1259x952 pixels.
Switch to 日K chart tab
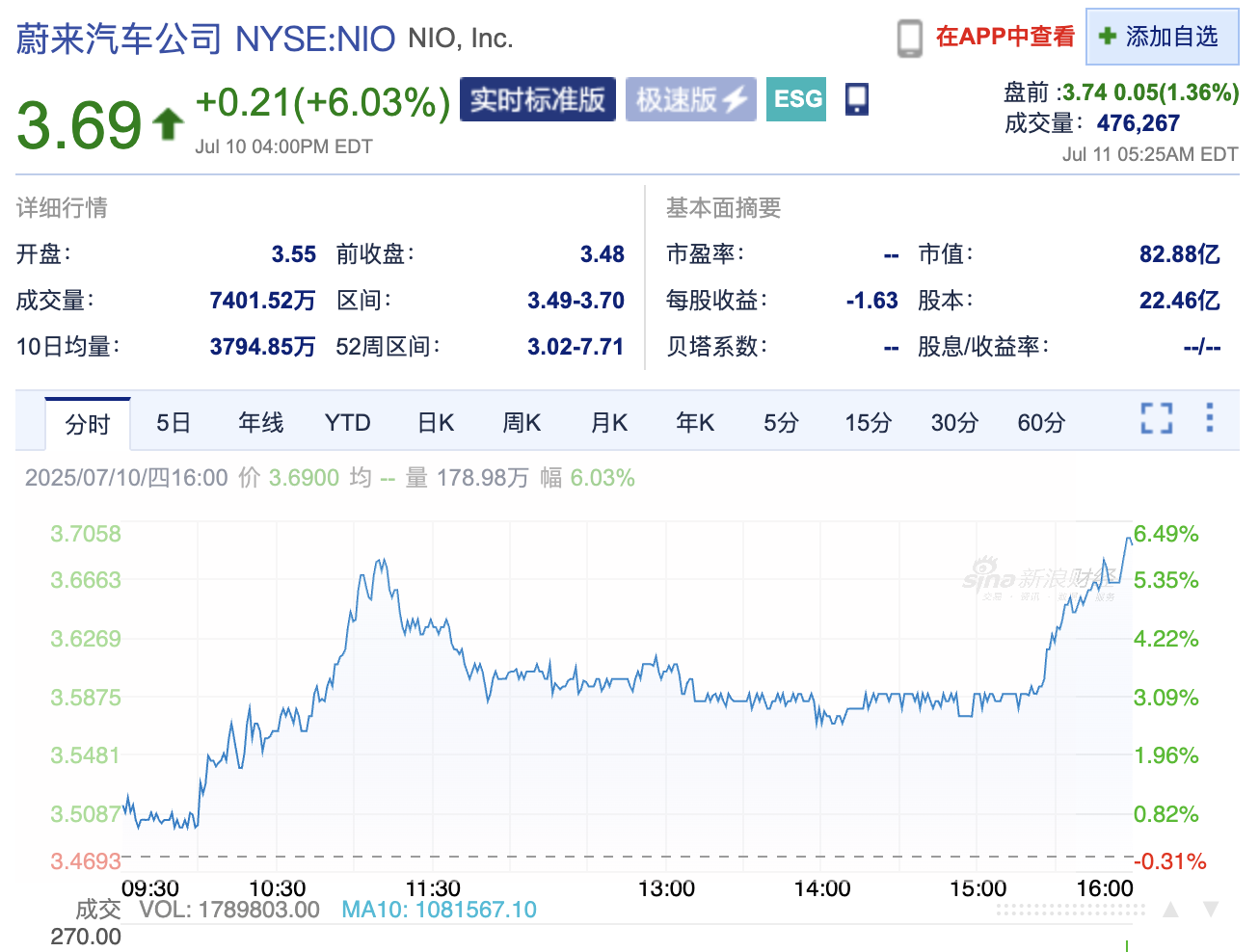point(436,423)
